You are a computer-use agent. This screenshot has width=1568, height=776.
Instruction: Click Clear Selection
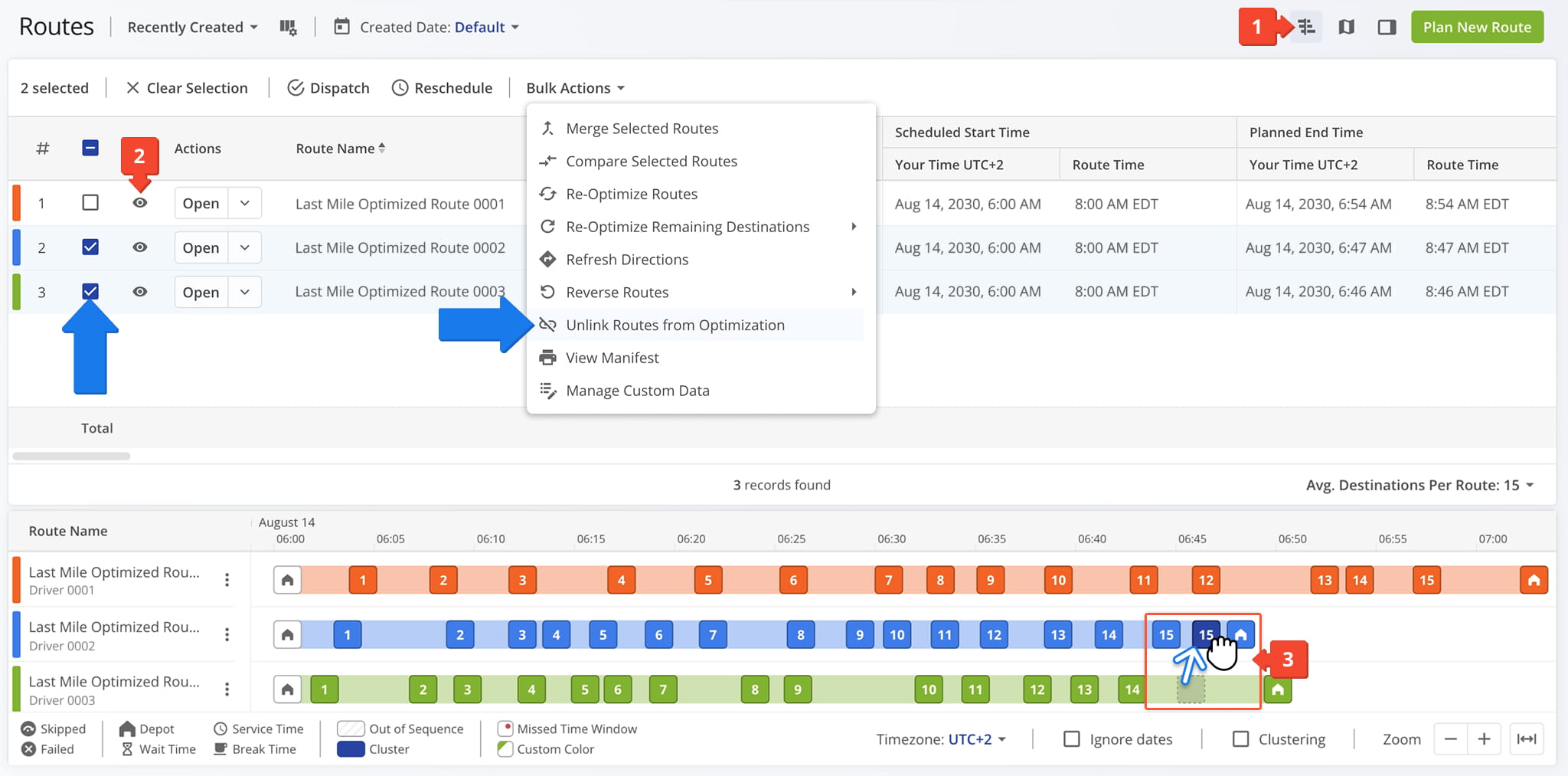pos(187,88)
